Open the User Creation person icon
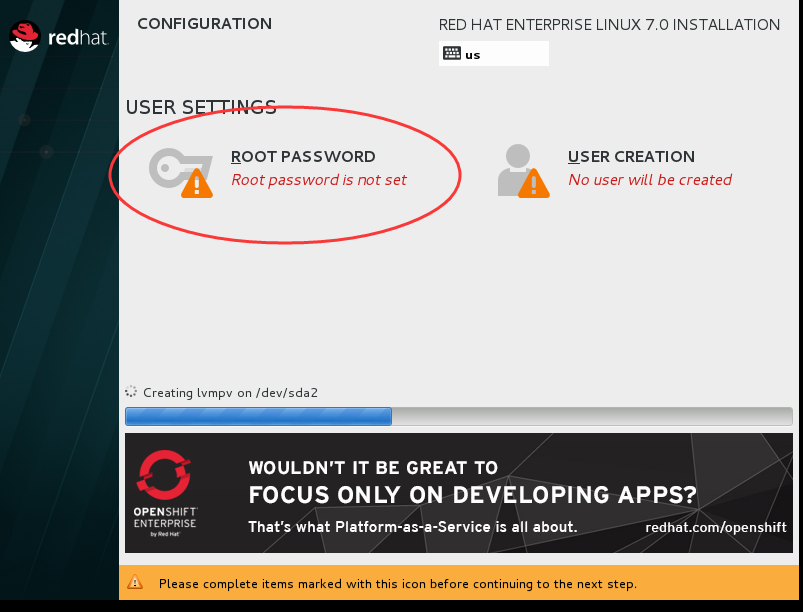 (523, 171)
